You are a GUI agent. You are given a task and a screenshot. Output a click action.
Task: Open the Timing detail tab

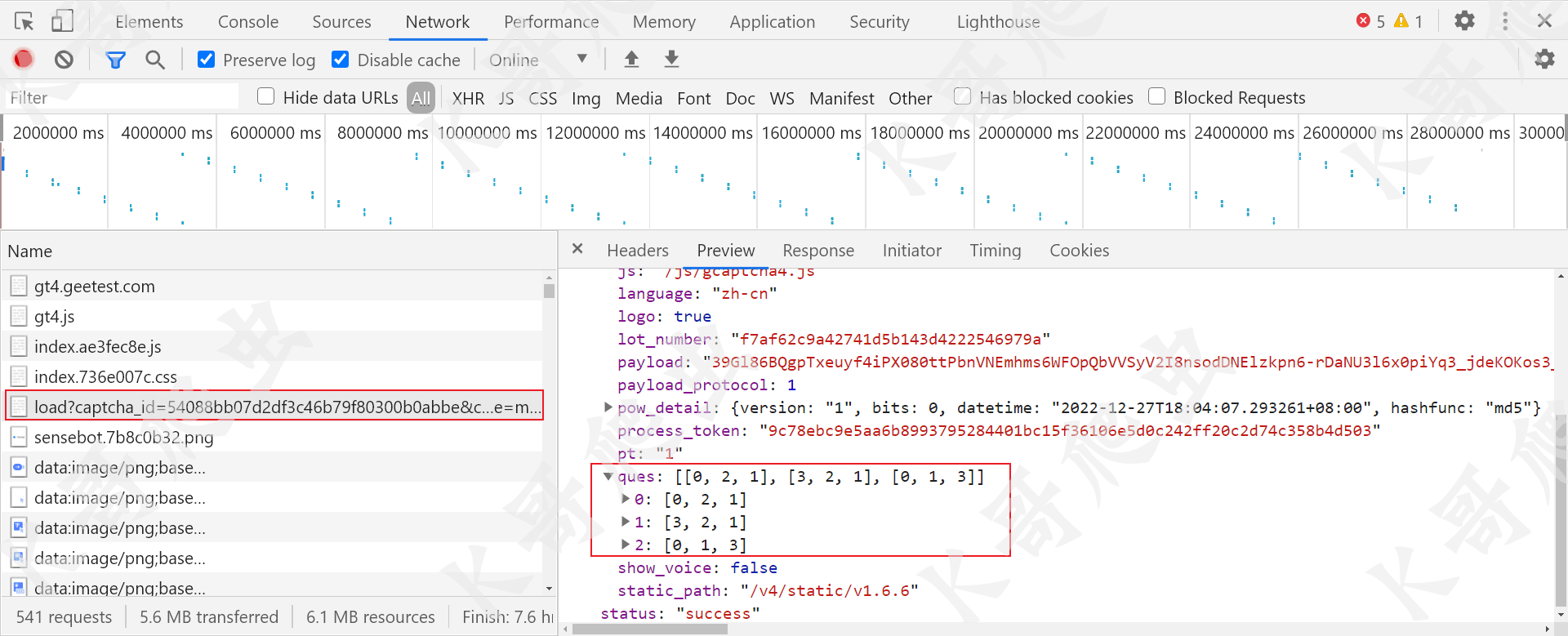pyautogui.click(x=996, y=251)
